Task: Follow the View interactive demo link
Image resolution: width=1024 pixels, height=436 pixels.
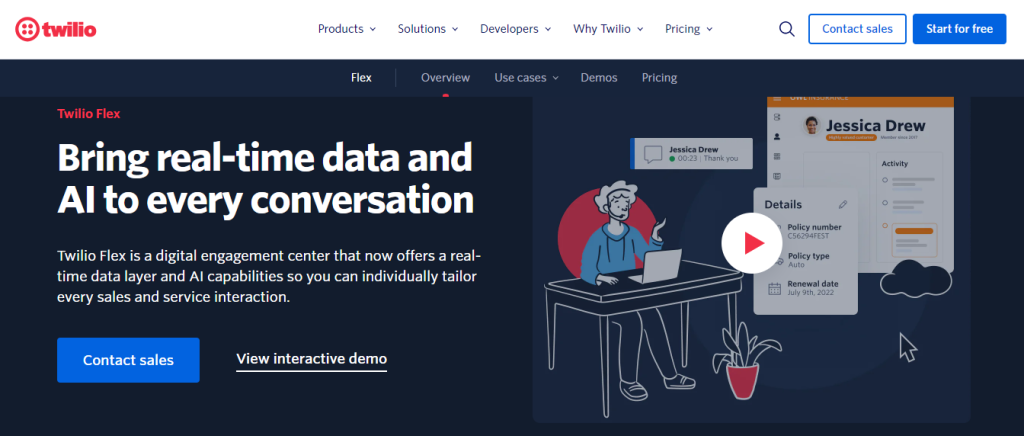Action: (x=311, y=359)
